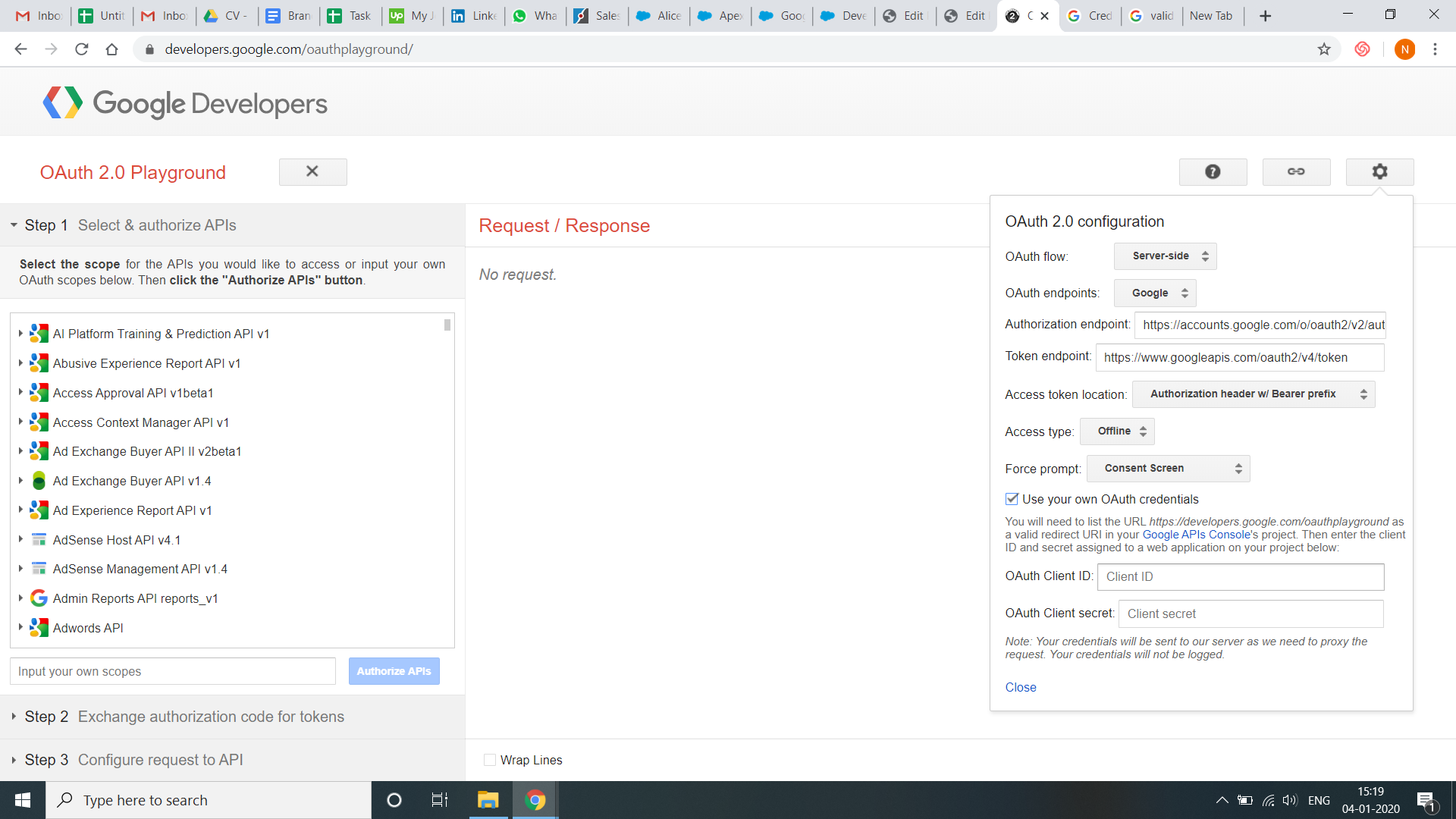Screen dimensions: 1456x819
Task: Switch to the New Tab browser tab
Action: [x=1212, y=15]
